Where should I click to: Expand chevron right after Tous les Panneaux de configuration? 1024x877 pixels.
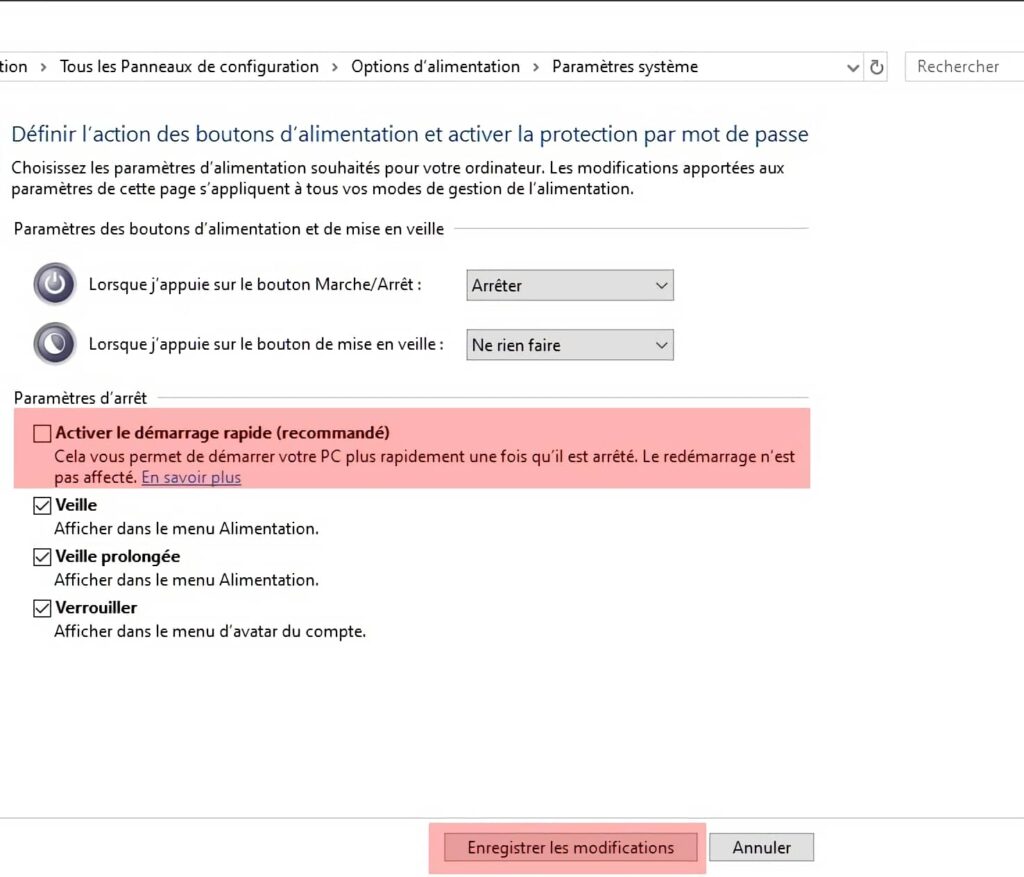tap(335, 67)
